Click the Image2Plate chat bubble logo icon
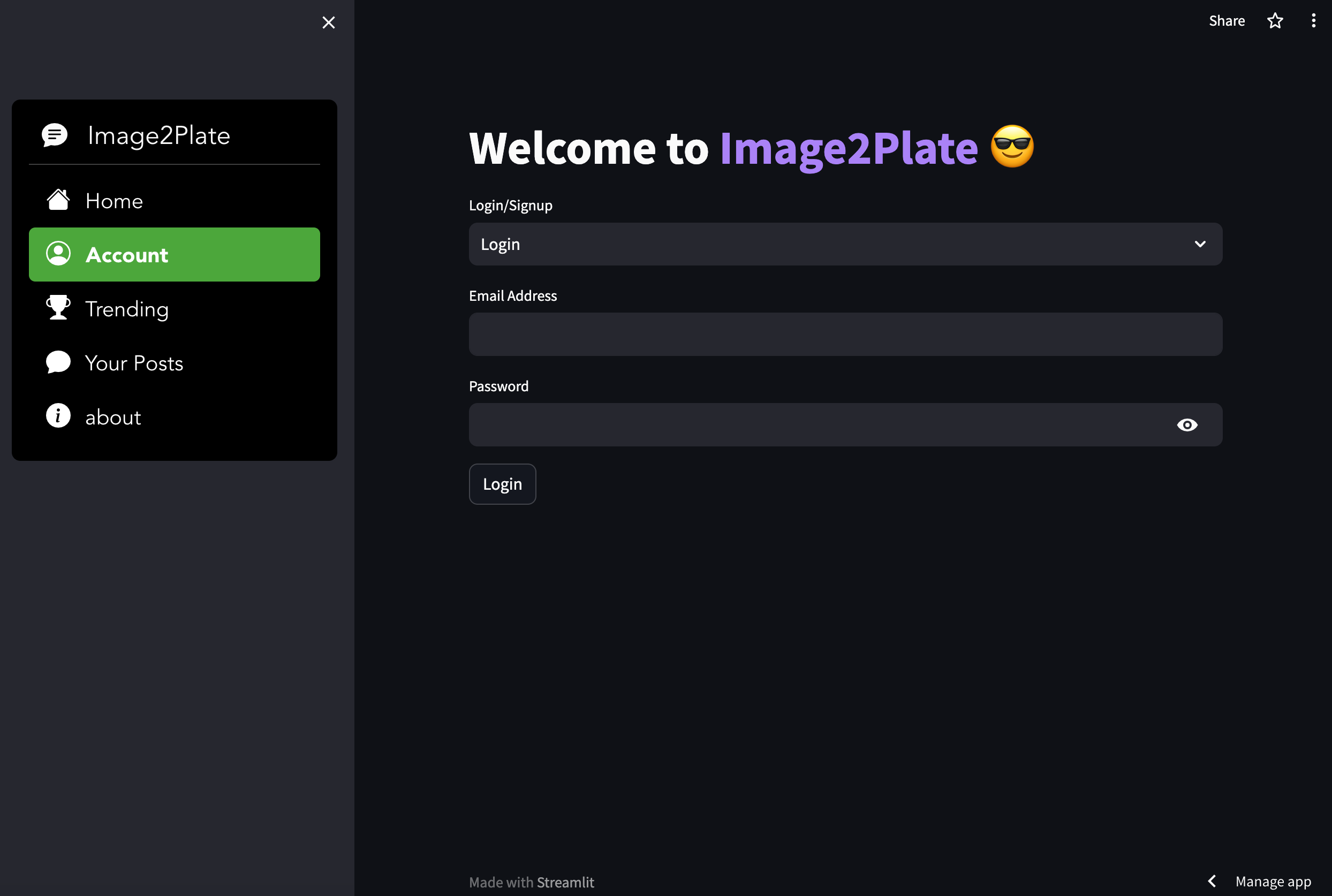 (x=55, y=135)
